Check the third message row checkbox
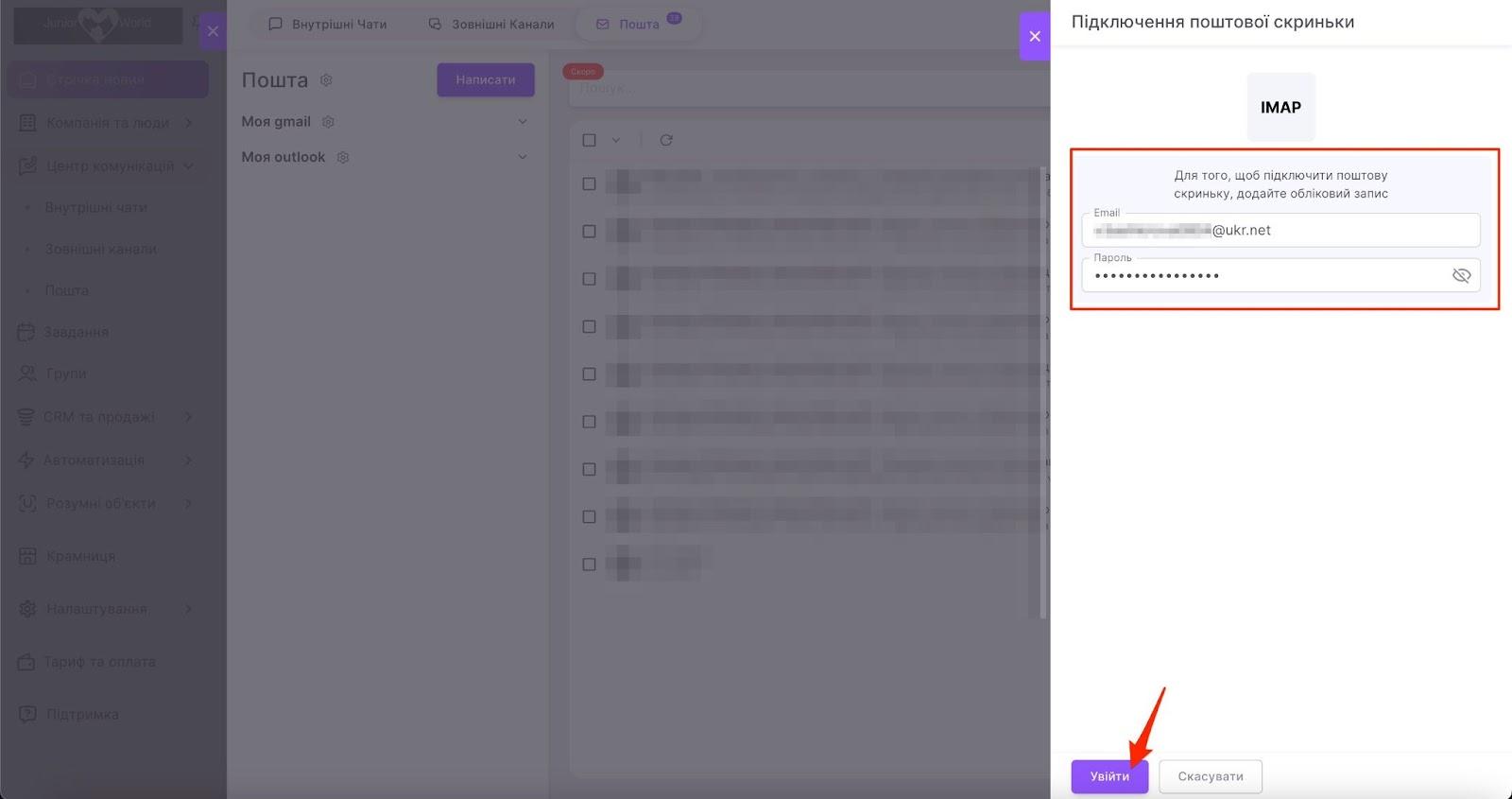 click(589, 279)
